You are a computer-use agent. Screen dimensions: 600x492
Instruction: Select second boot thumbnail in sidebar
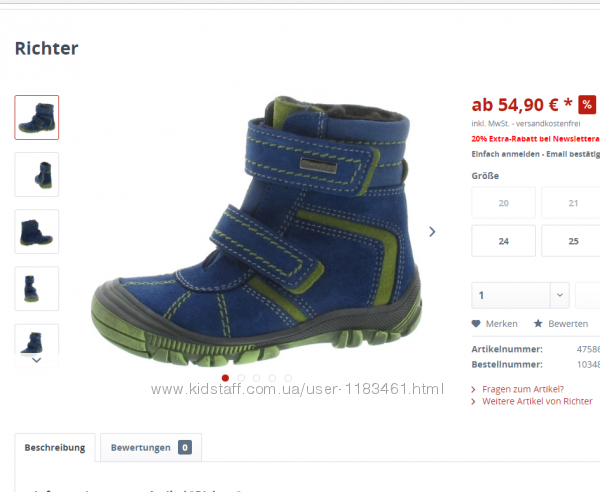click(37, 174)
